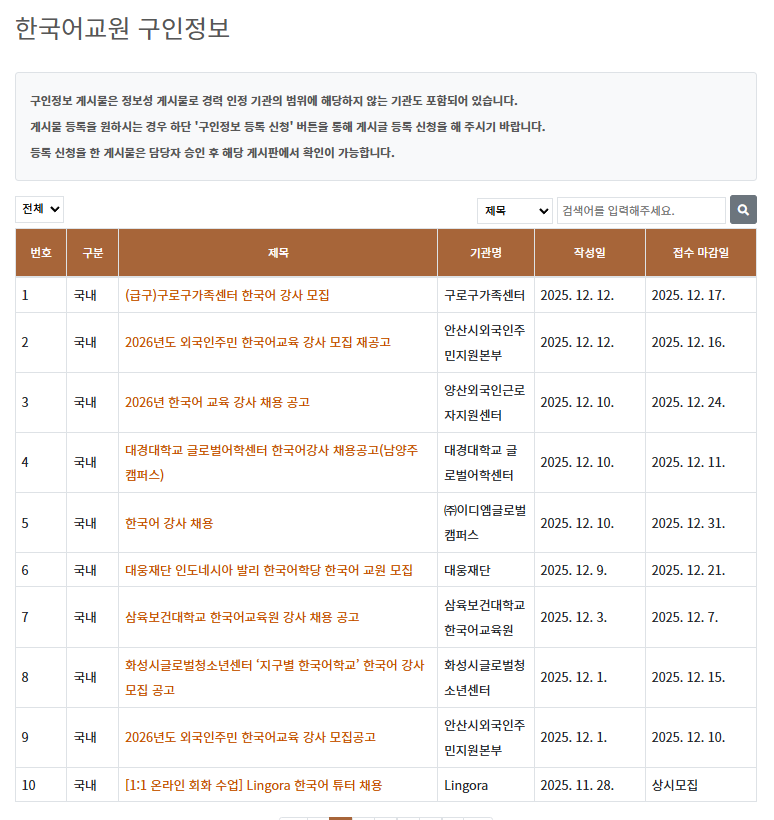
Task: Click the deadline date 2025. 12. 21.
Action: click(x=688, y=571)
